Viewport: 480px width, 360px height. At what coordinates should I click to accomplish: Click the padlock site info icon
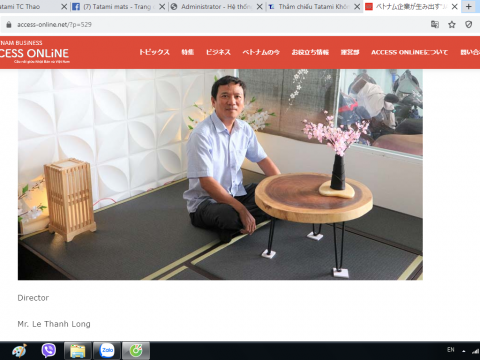point(9,24)
